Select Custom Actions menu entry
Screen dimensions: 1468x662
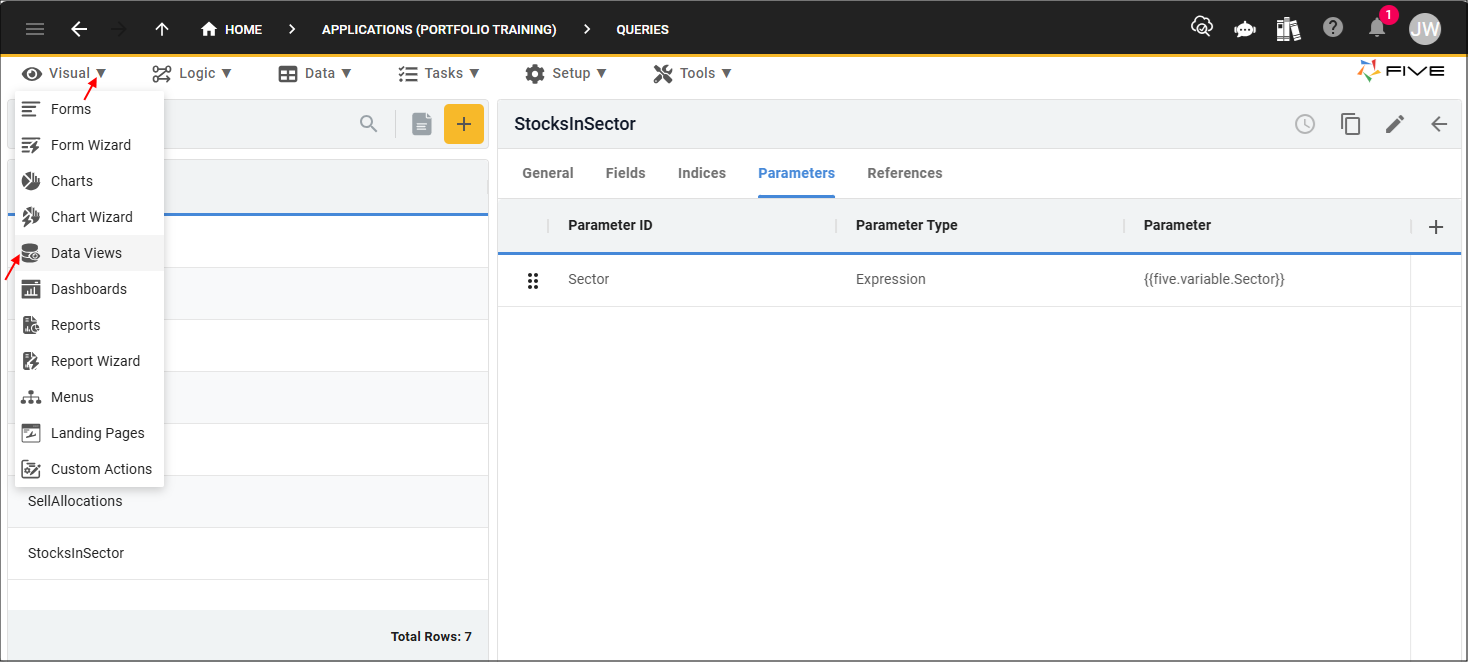(89, 469)
